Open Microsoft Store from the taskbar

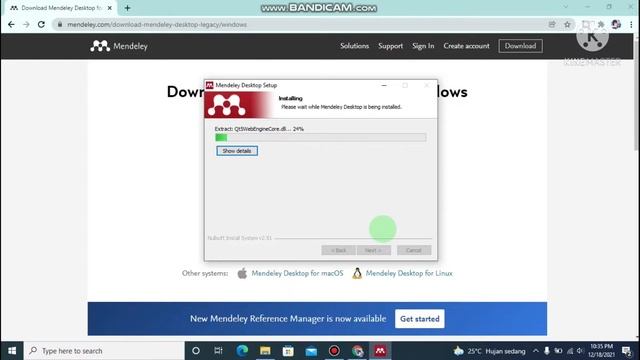click(x=288, y=351)
